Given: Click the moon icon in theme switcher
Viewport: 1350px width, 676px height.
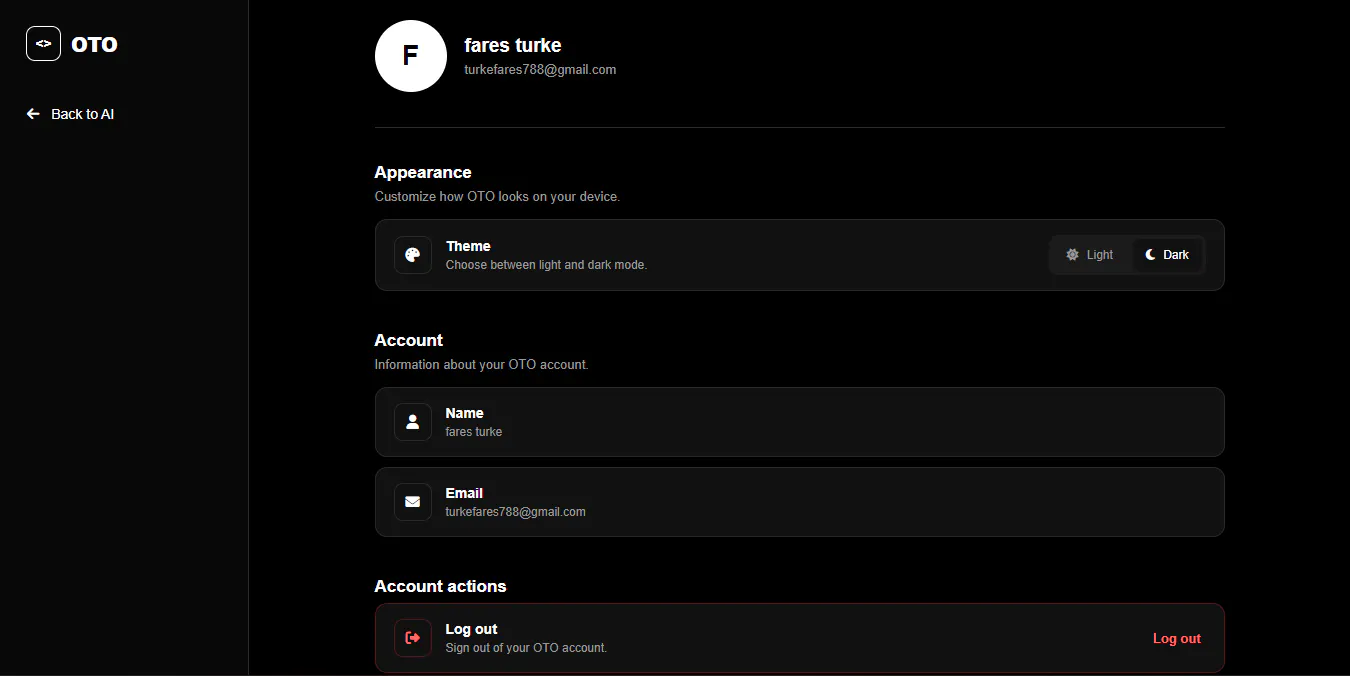Looking at the screenshot, I should point(1151,255).
